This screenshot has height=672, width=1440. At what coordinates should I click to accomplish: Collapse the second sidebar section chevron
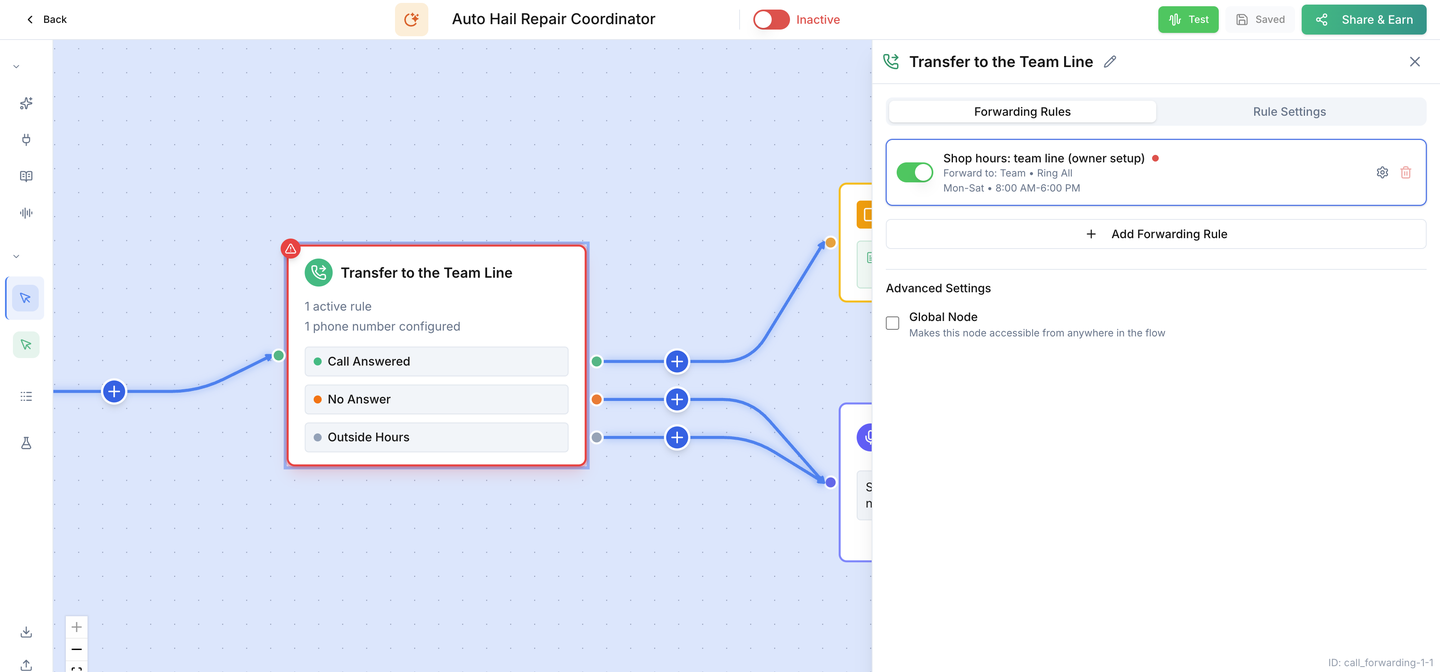point(16,257)
